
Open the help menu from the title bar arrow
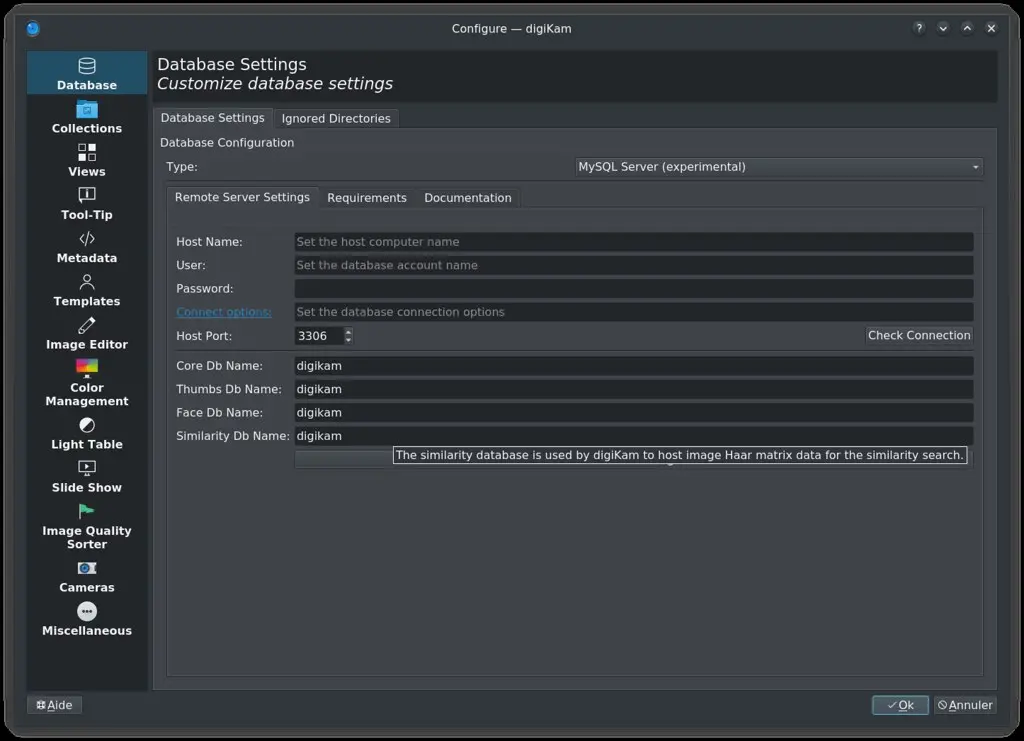918,28
